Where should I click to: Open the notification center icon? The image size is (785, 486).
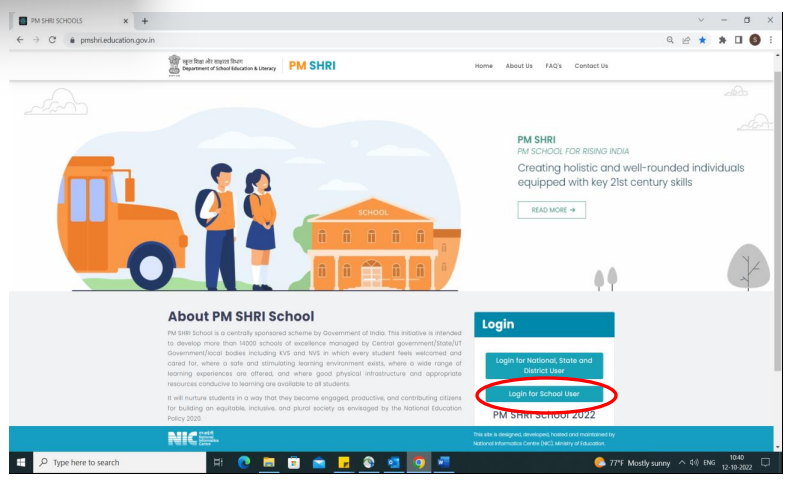point(765,462)
